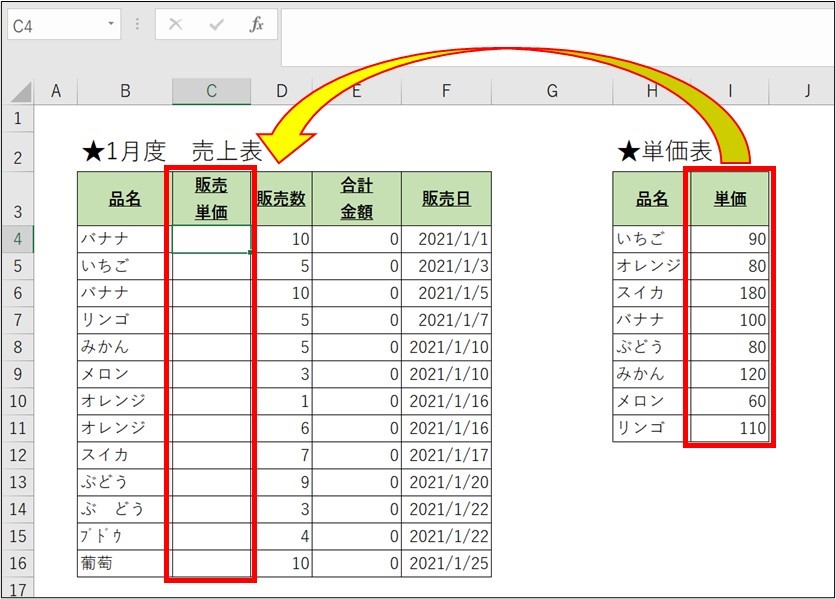Open the Name Box dropdown arrow
Image resolution: width=836 pixels, height=599 pixels.
[111, 24]
